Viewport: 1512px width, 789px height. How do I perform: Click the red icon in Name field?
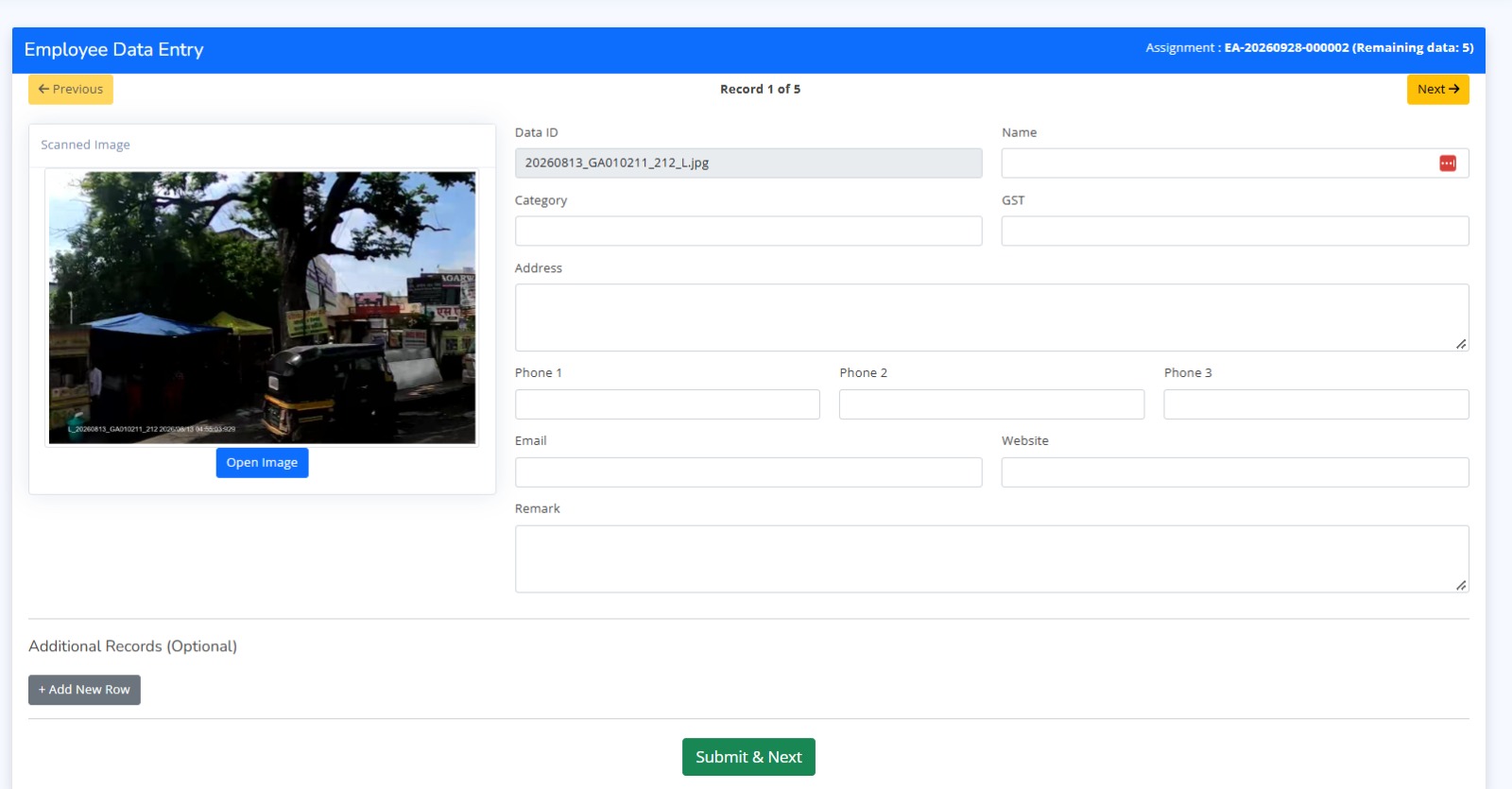1447,163
